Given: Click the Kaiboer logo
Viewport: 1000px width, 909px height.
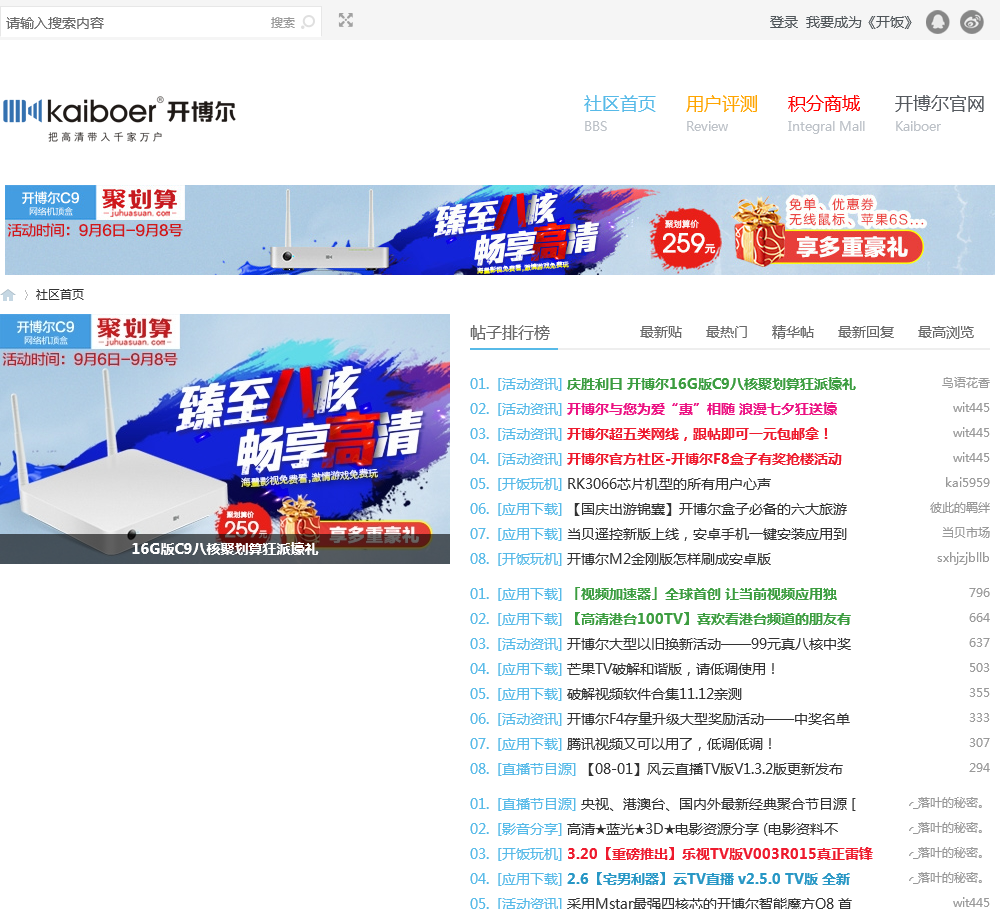Looking at the screenshot, I should (119, 119).
